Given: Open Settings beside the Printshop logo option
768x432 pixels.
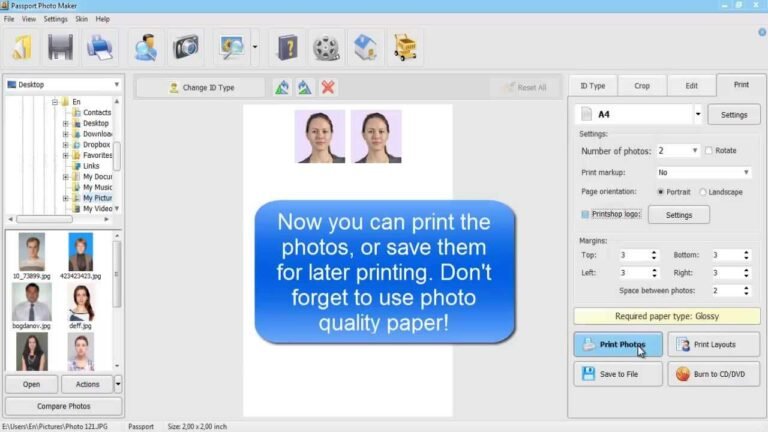Looking at the screenshot, I should click(678, 215).
